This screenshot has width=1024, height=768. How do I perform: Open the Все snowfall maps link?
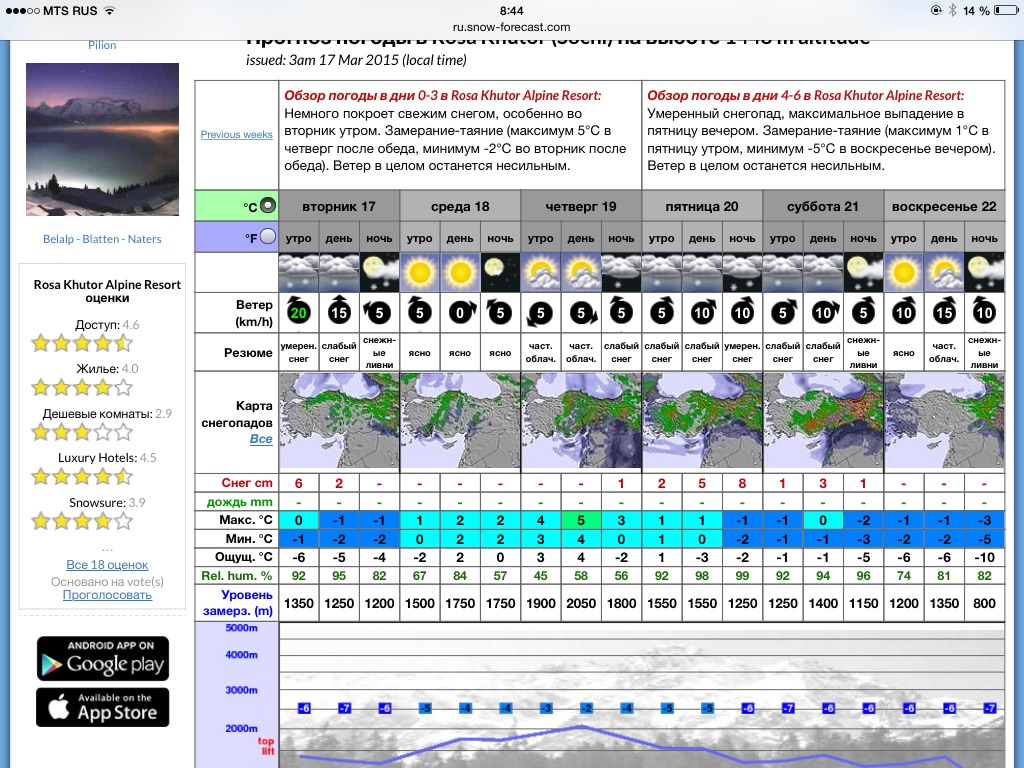[261, 439]
